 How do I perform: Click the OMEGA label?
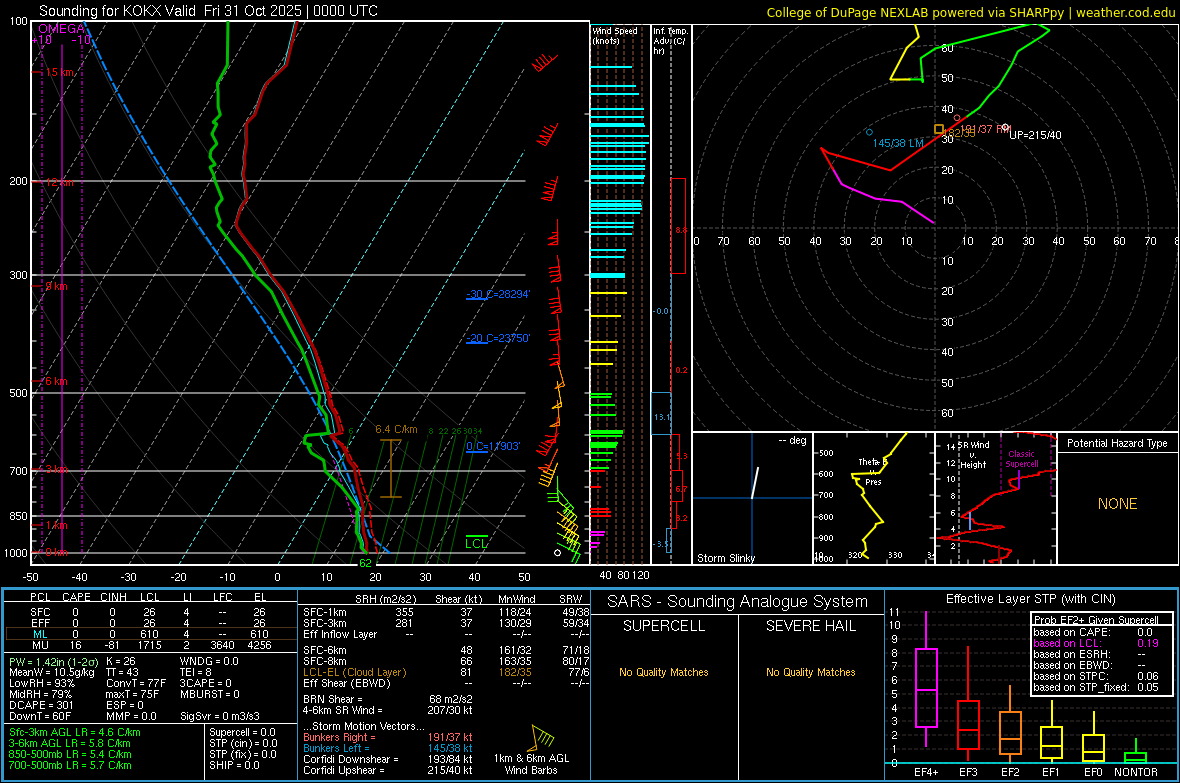coord(62,29)
